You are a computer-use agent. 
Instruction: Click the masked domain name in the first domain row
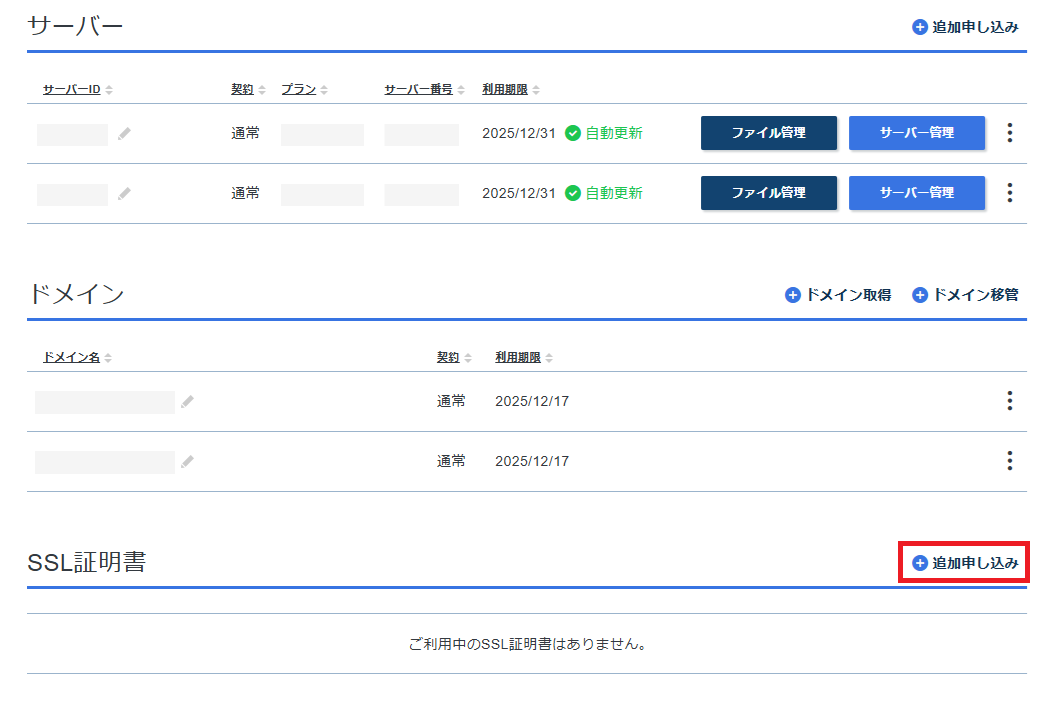(105, 402)
